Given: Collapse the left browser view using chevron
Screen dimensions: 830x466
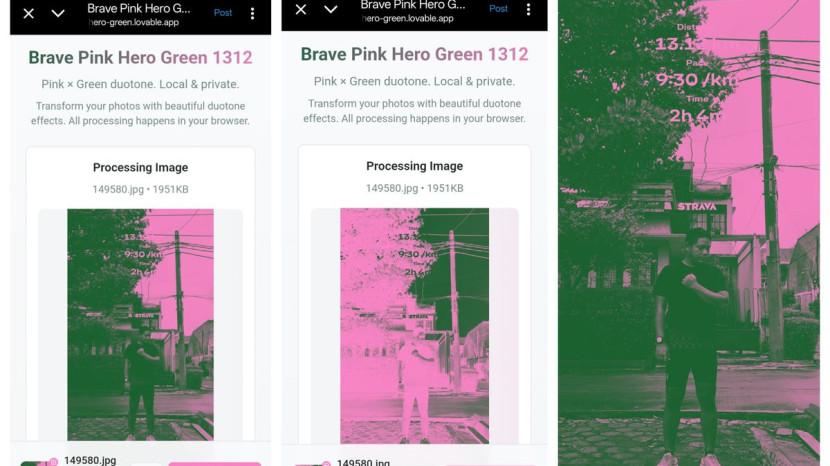Looking at the screenshot, I should point(58,13).
